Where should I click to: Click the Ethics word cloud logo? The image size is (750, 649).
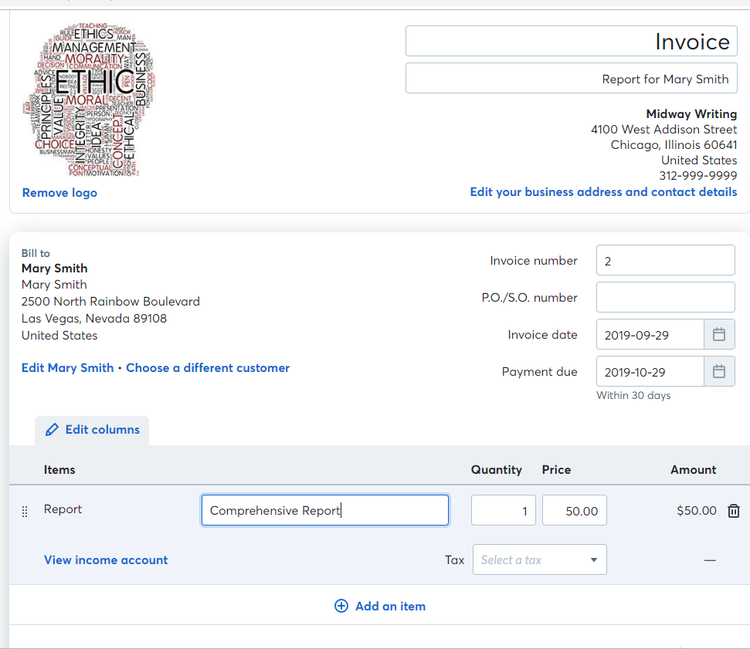(x=89, y=100)
